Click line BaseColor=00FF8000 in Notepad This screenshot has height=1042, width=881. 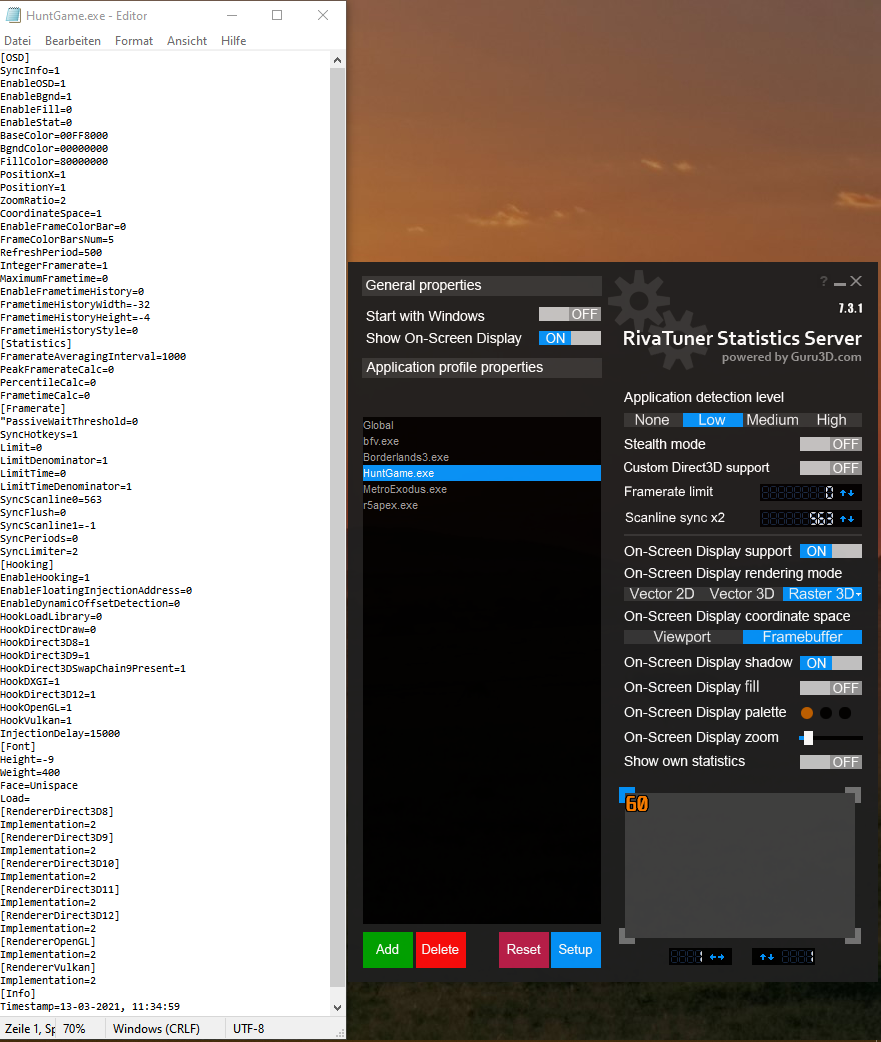(x=54, y=136)
